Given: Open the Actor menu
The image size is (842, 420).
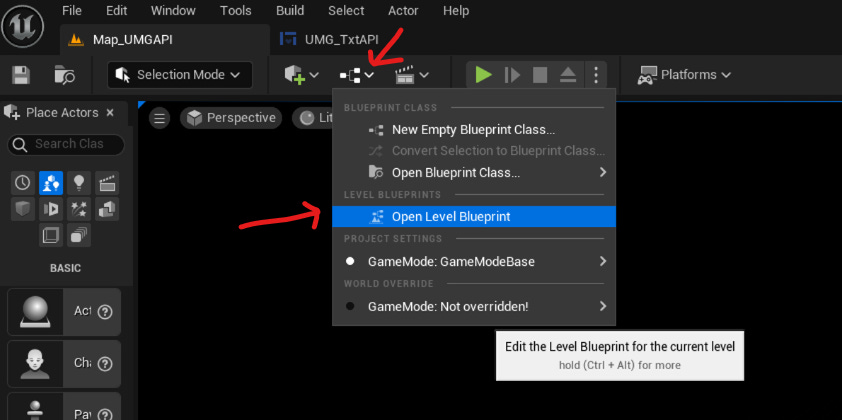Looking at the screenshot, I should [403, 11].
